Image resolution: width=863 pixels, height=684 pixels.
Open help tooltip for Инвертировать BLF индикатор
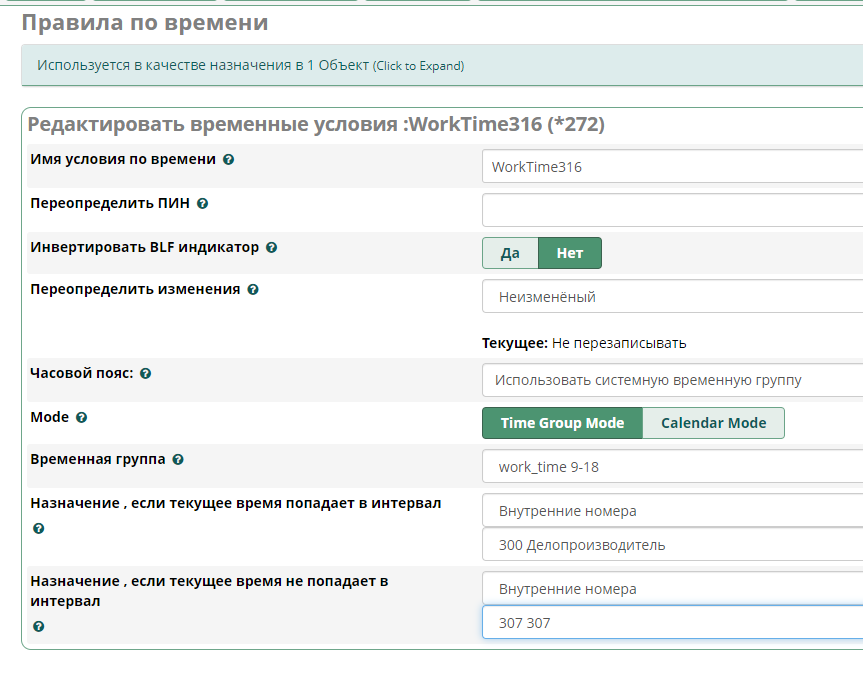click(x=272, y=248)
